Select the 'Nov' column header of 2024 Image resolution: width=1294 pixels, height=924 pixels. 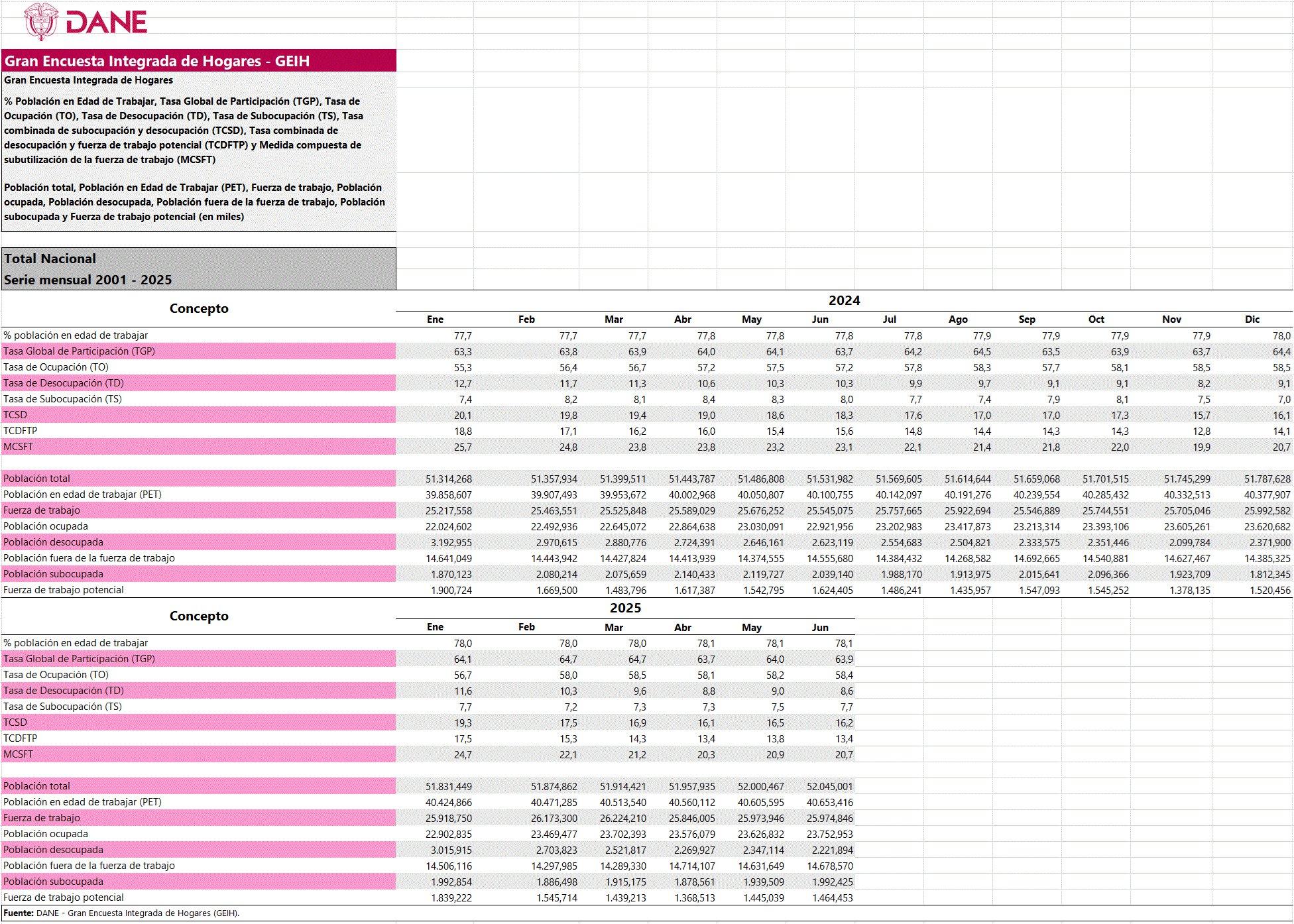1171,319
